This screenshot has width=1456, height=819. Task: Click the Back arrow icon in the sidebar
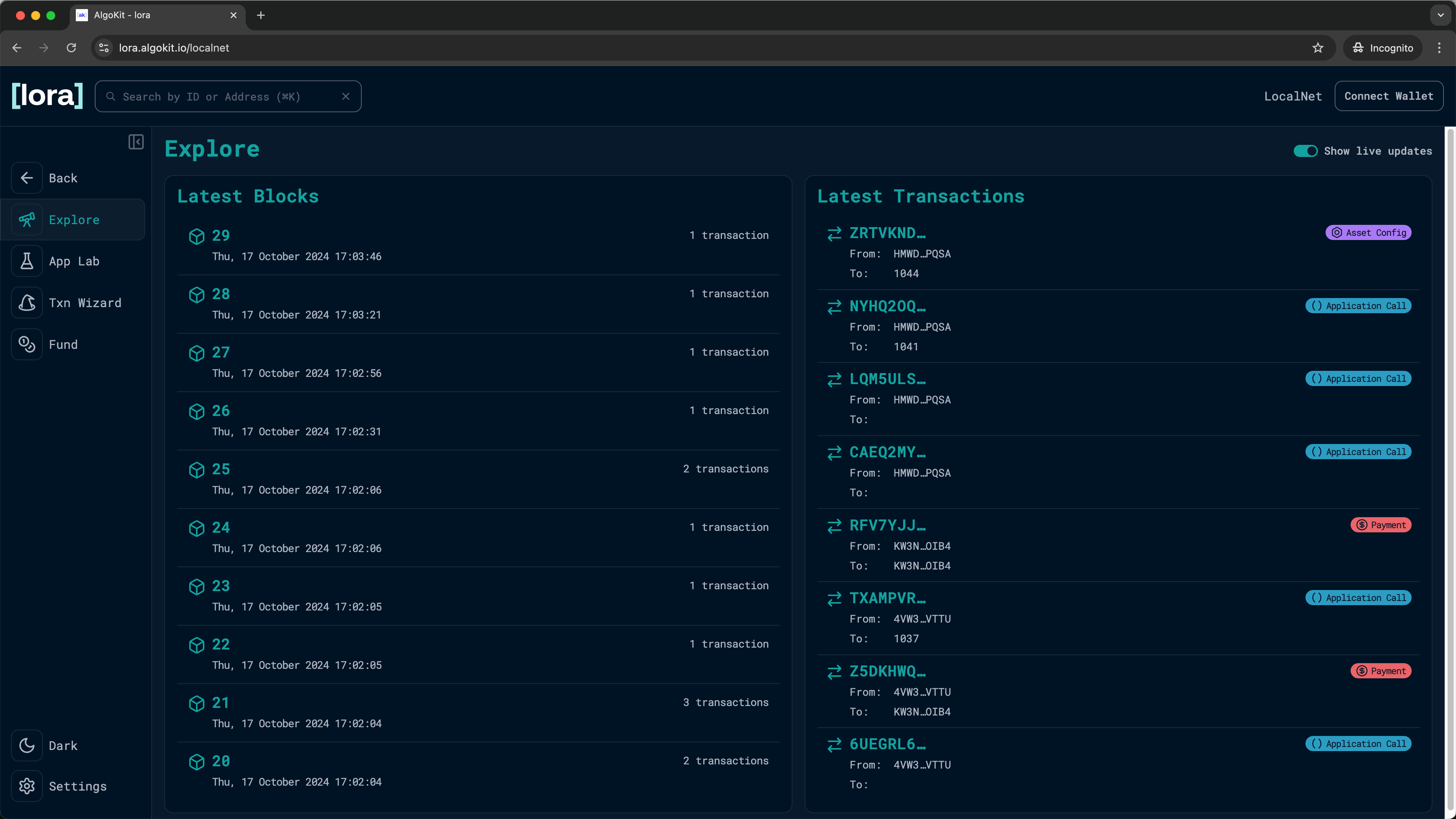coord(27,178)
